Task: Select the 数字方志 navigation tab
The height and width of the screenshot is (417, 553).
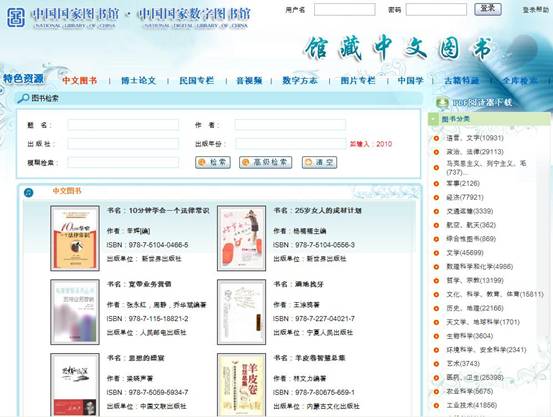Action: coord(300,81)
